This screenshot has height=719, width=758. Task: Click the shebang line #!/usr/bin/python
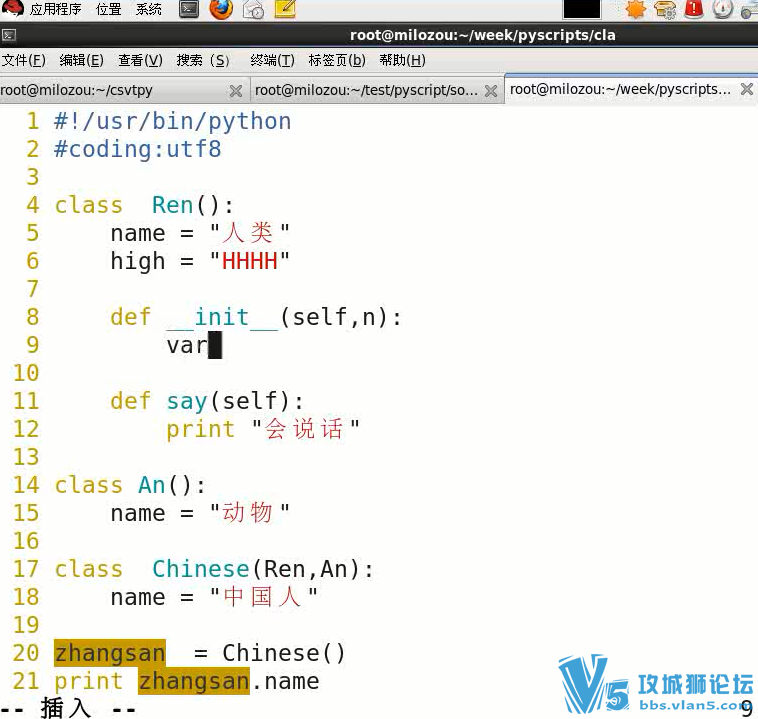(173, 121)
